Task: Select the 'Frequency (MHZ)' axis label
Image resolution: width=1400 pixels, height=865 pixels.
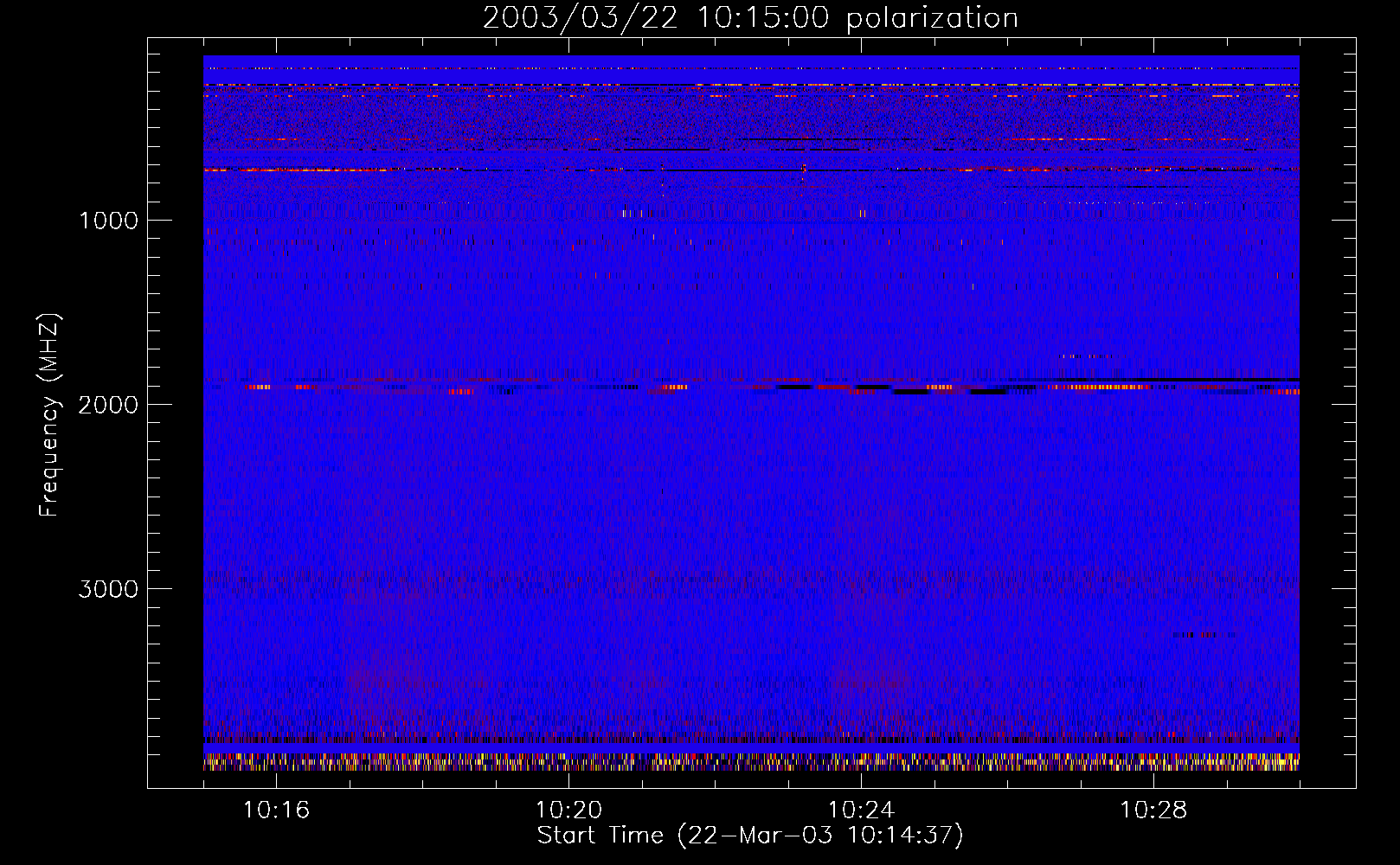Action: pos(50,415)
